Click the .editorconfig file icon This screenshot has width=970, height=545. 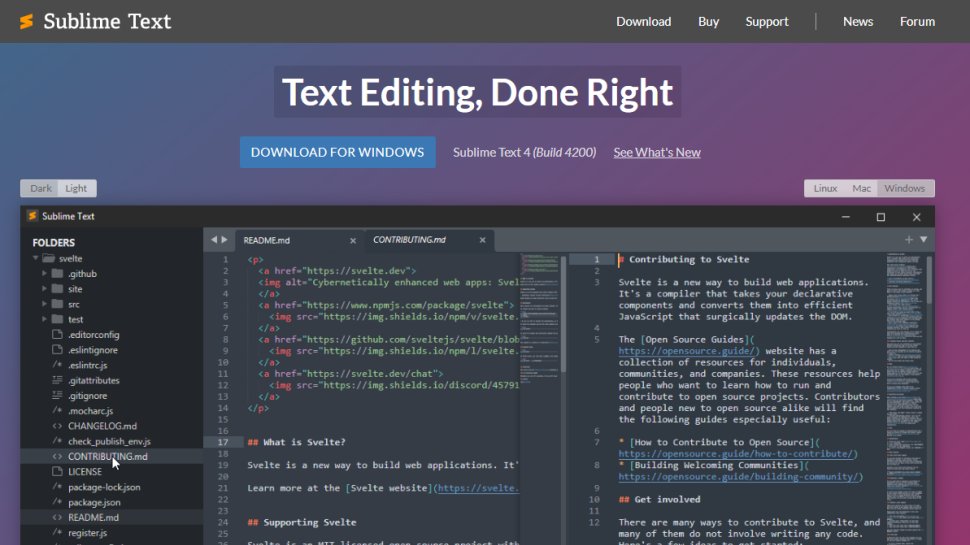tap(58, 334)
